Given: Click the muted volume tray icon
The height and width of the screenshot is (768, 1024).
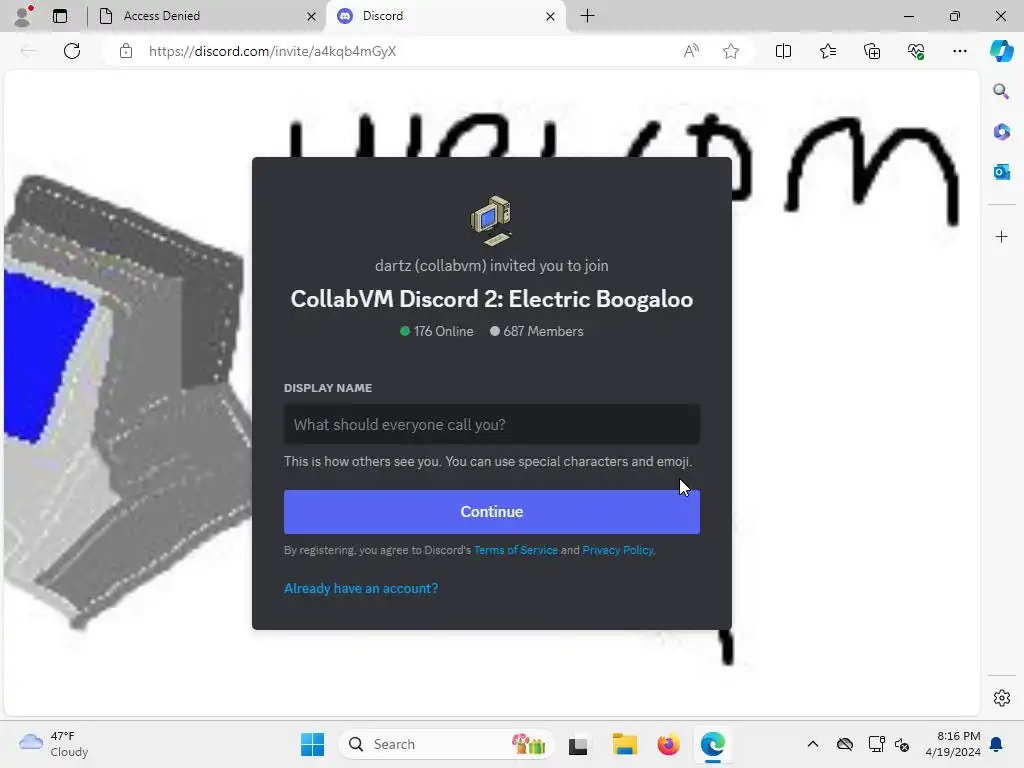Looking at the screenshot, I should 902,744.
